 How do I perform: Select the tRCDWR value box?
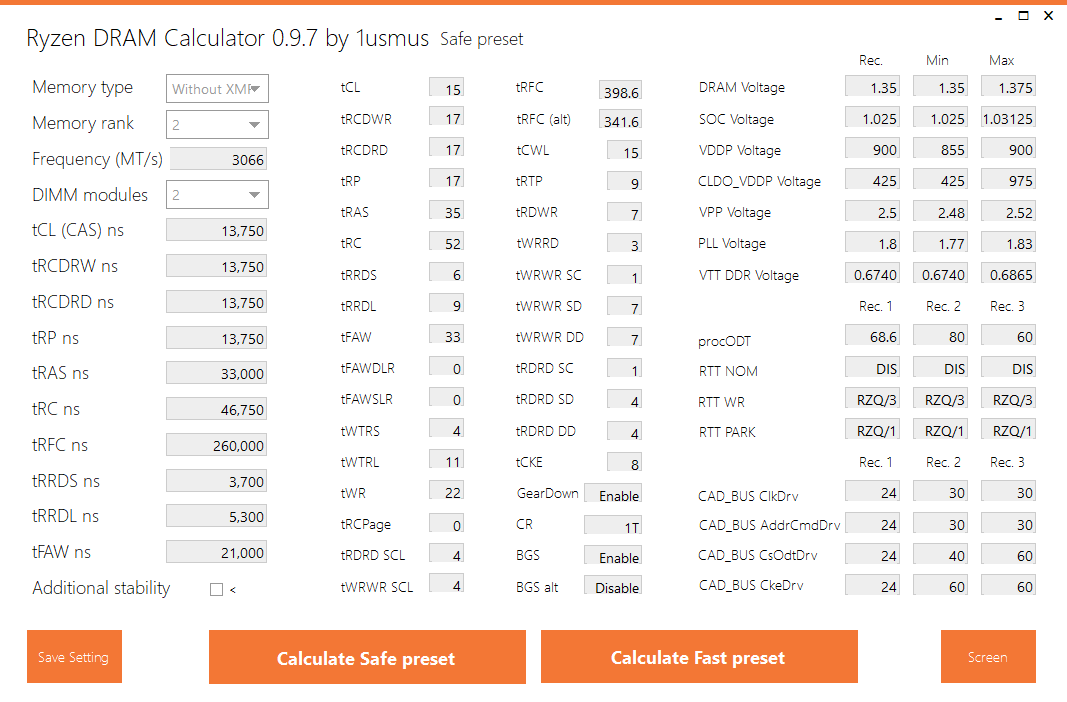coord(446,118)
